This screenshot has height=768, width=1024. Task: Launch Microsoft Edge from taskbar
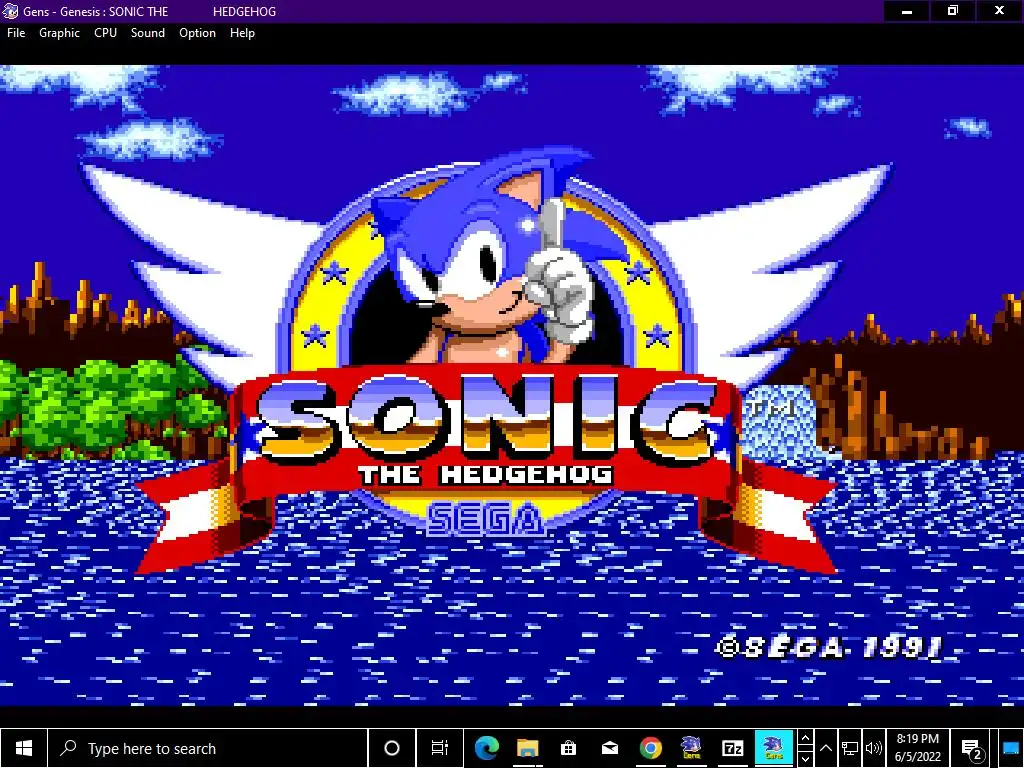[x=487, y=748]
